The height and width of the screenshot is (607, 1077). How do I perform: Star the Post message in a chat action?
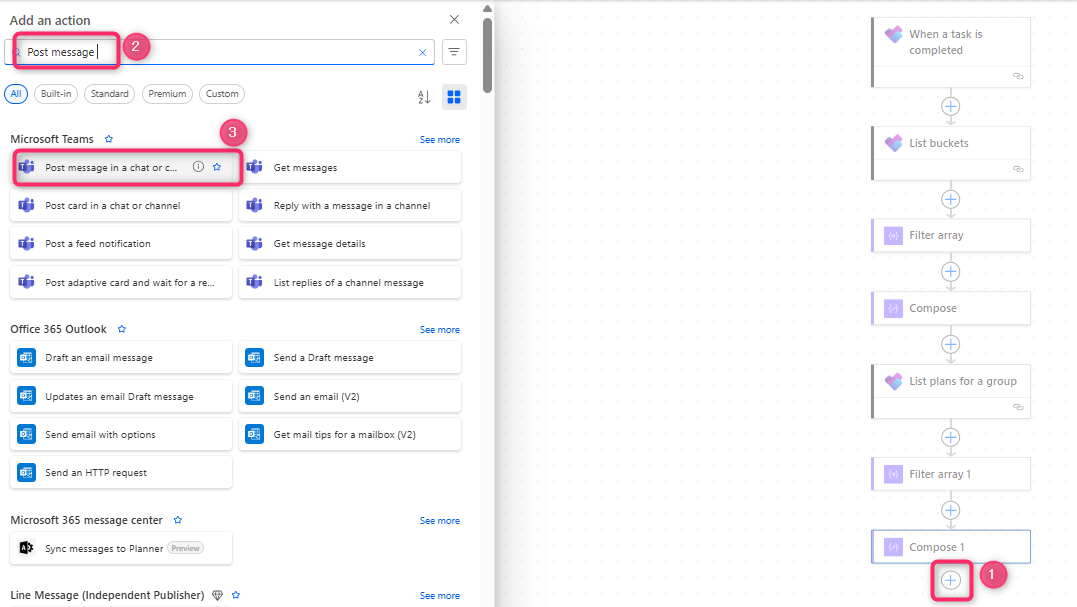click(x=217, y=167)
